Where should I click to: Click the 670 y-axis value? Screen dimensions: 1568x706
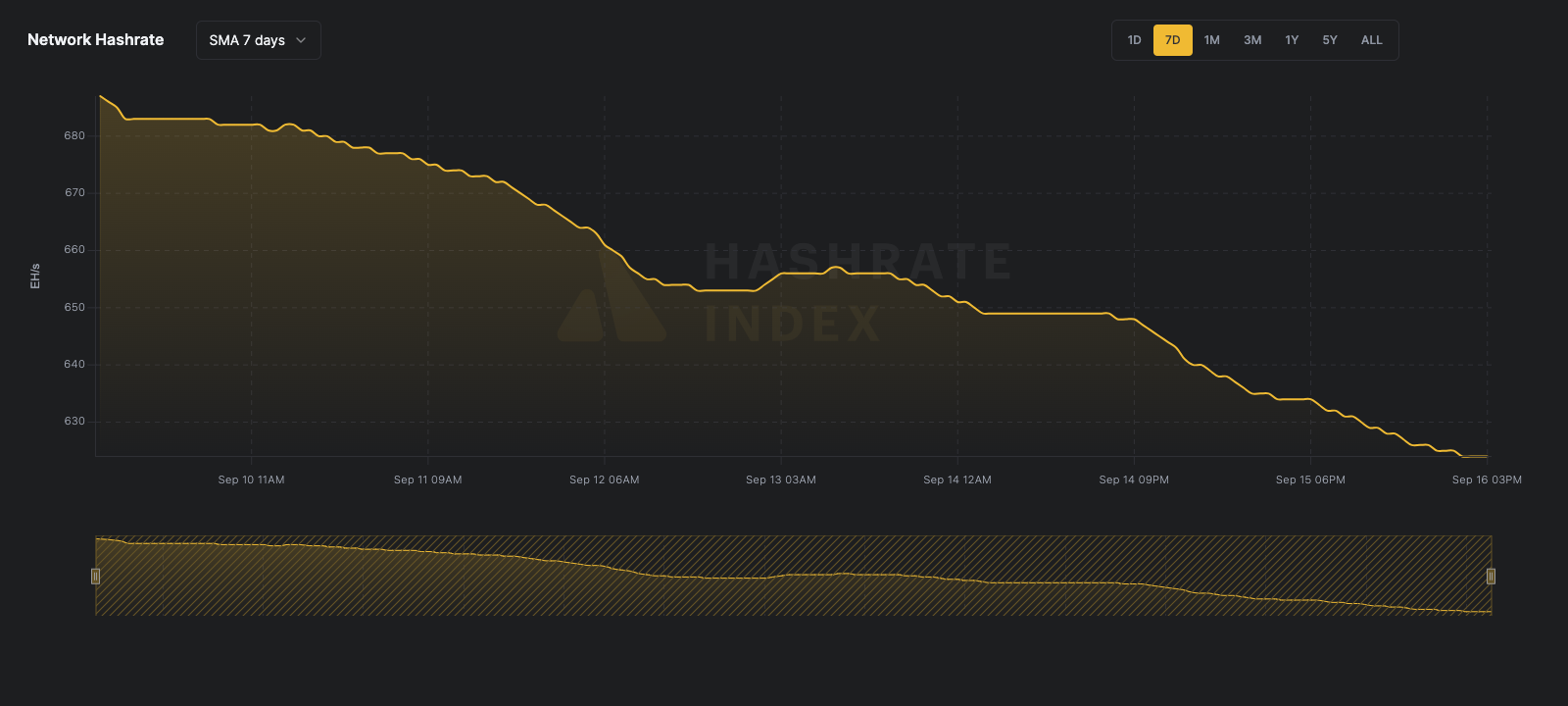74,193
